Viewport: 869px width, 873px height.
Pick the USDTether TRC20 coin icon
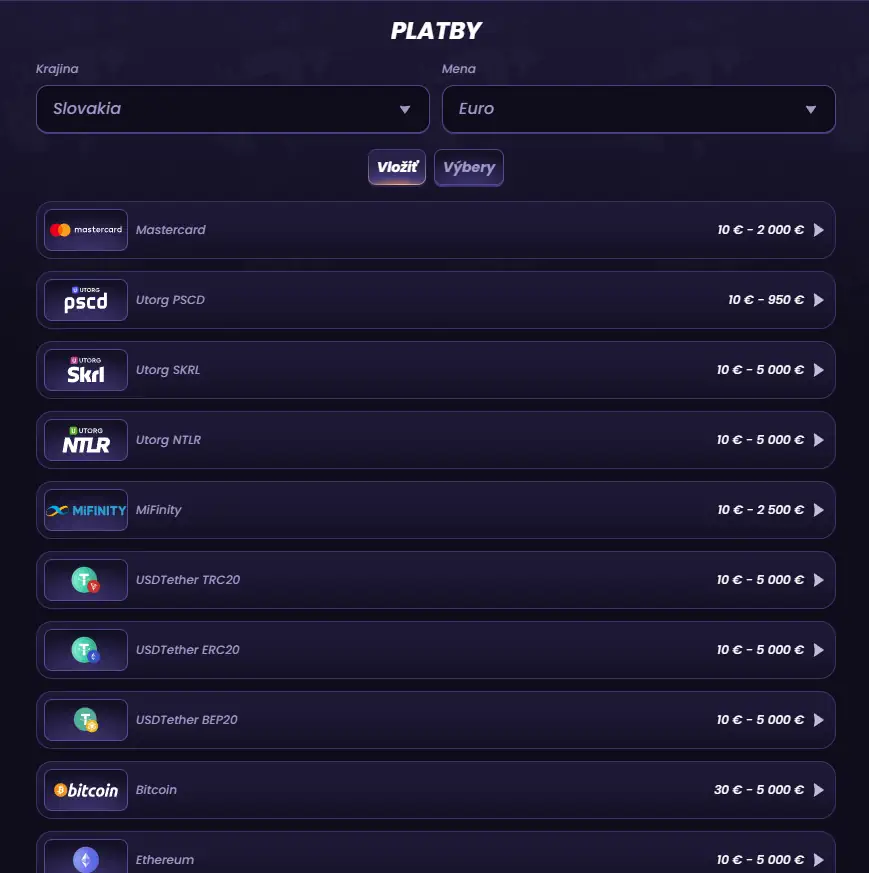(x=86, y=580)
